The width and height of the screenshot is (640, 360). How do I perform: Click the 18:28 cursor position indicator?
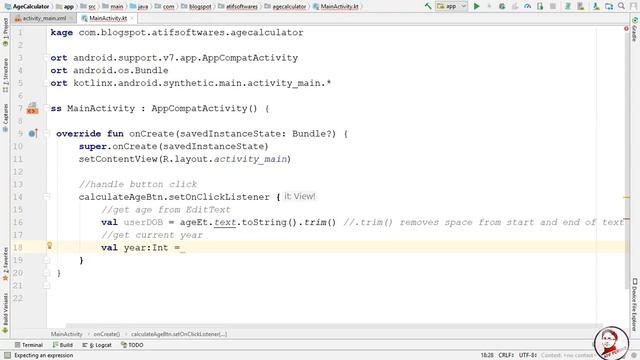click(x=487, y=356)
